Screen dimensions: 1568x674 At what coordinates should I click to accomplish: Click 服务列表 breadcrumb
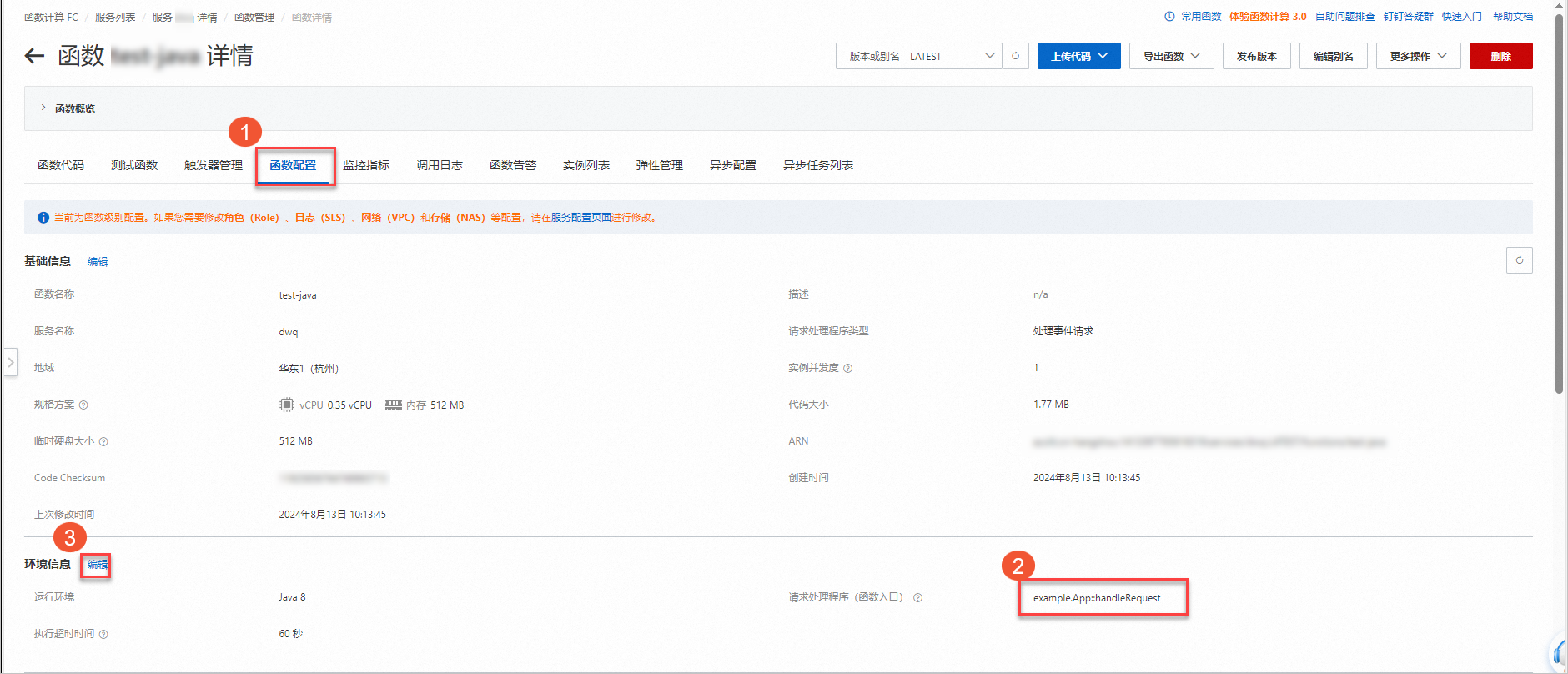(115, 18)
